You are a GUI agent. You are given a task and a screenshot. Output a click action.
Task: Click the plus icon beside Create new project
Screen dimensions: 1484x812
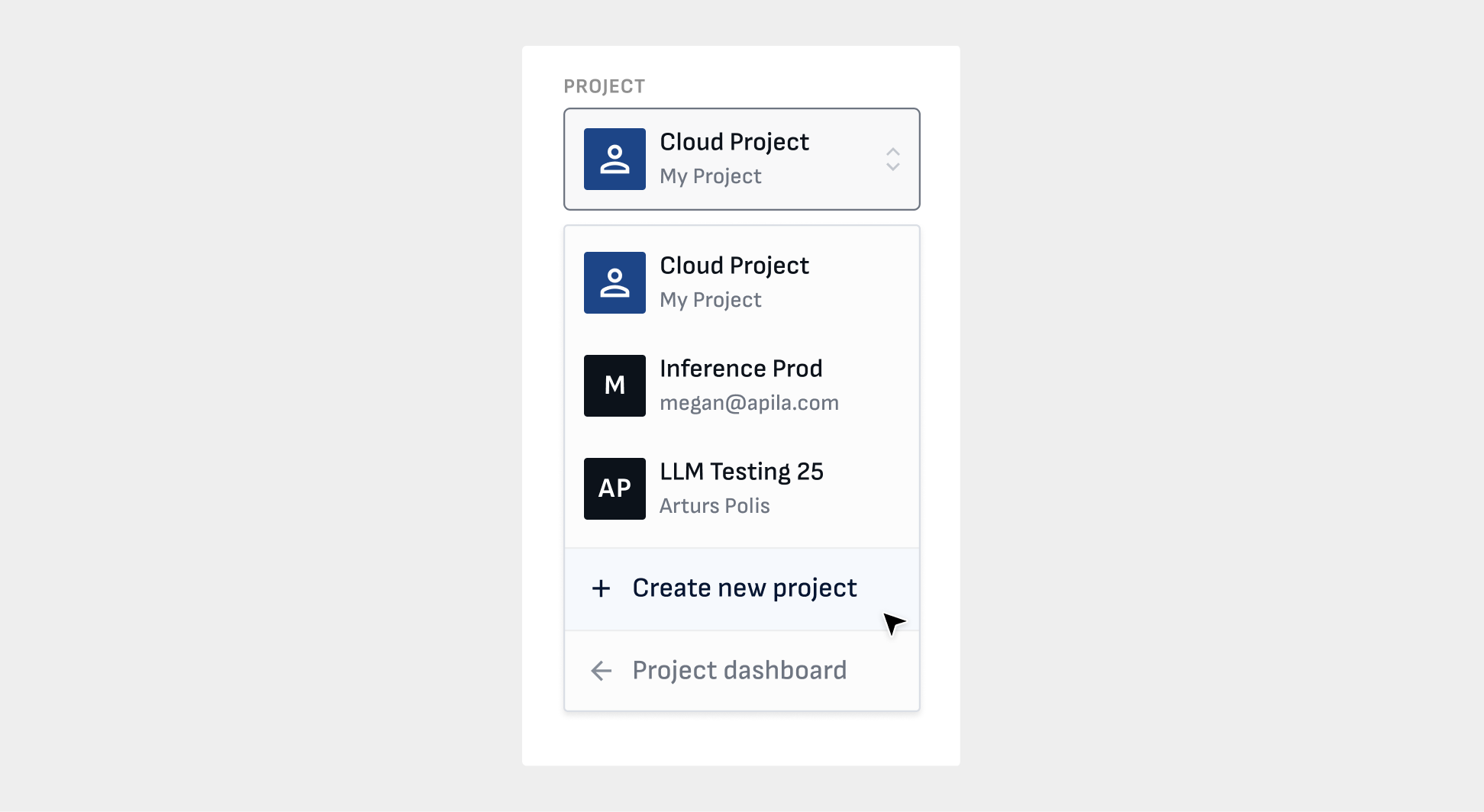click(x=601, y=588)
